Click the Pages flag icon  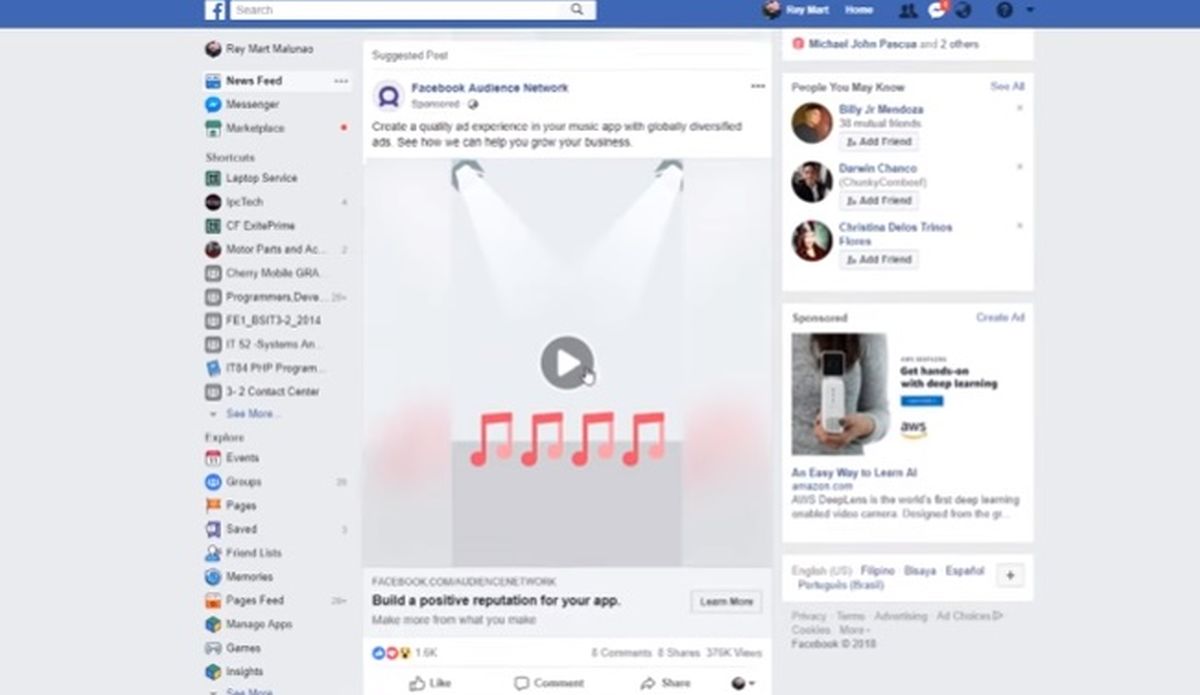tap(213, 506)
